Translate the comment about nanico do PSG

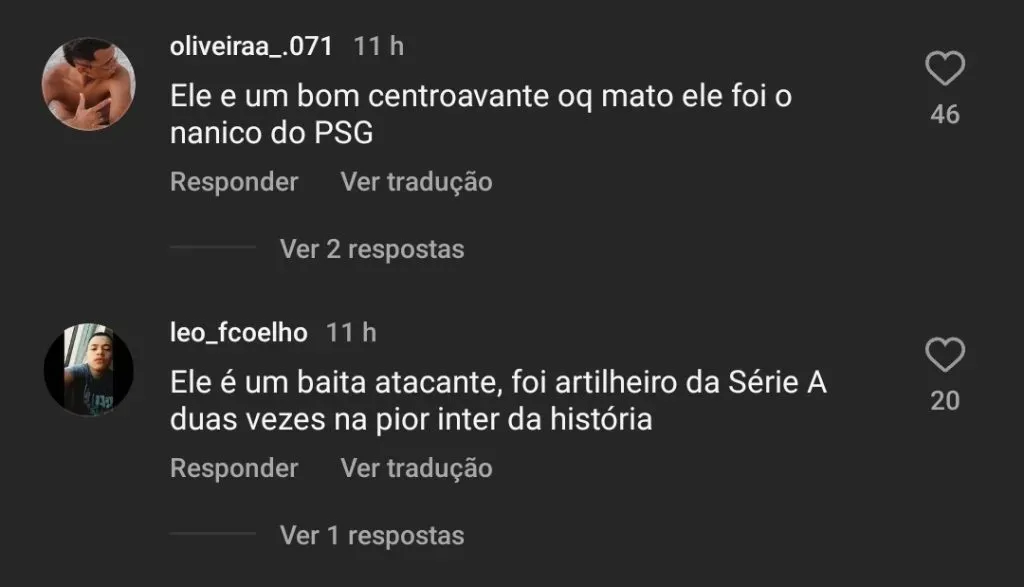416,182
